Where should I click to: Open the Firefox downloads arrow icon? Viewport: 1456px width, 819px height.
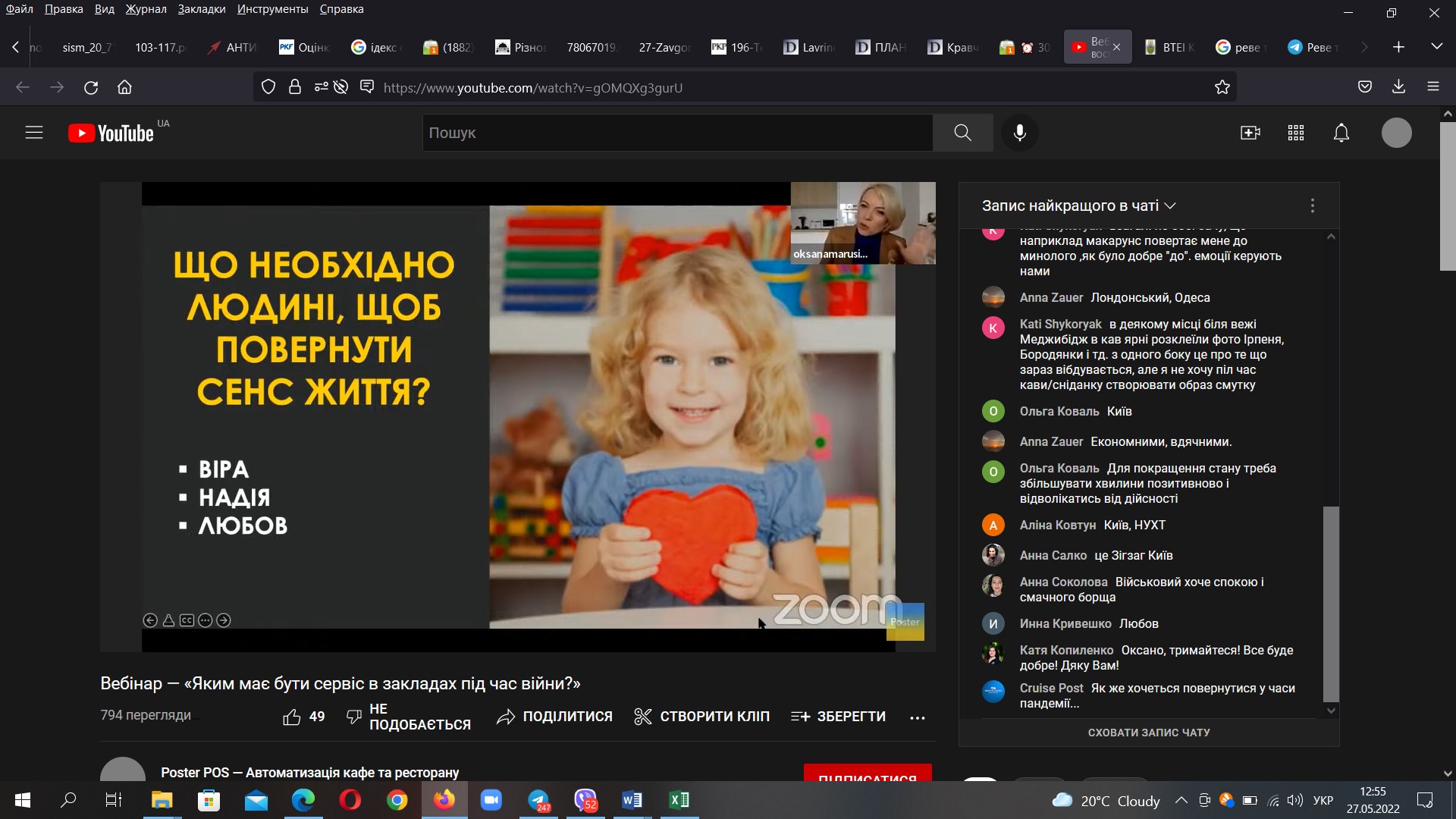pos(1398,87)
